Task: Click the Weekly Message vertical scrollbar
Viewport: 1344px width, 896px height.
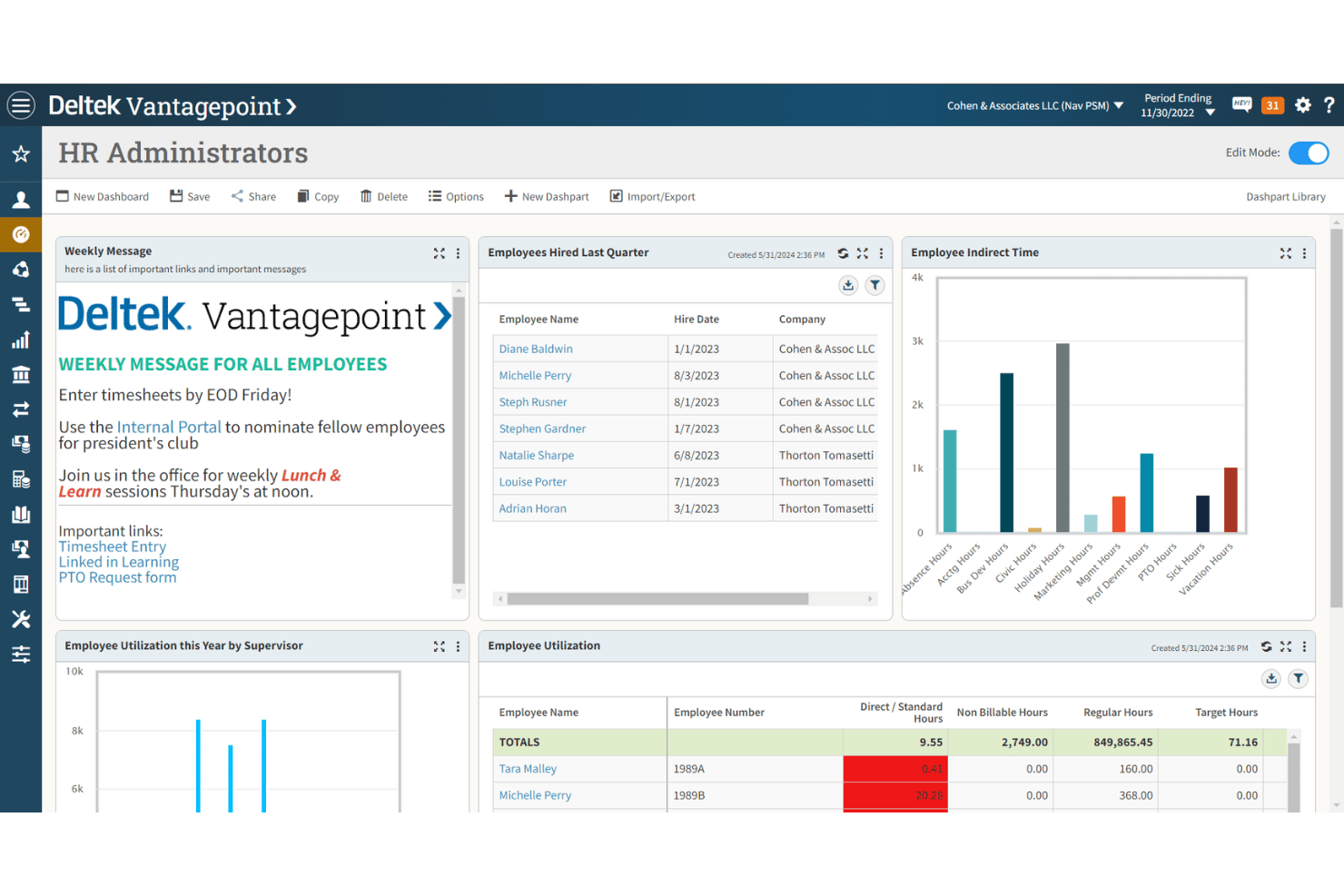Action: coord(459,440)
